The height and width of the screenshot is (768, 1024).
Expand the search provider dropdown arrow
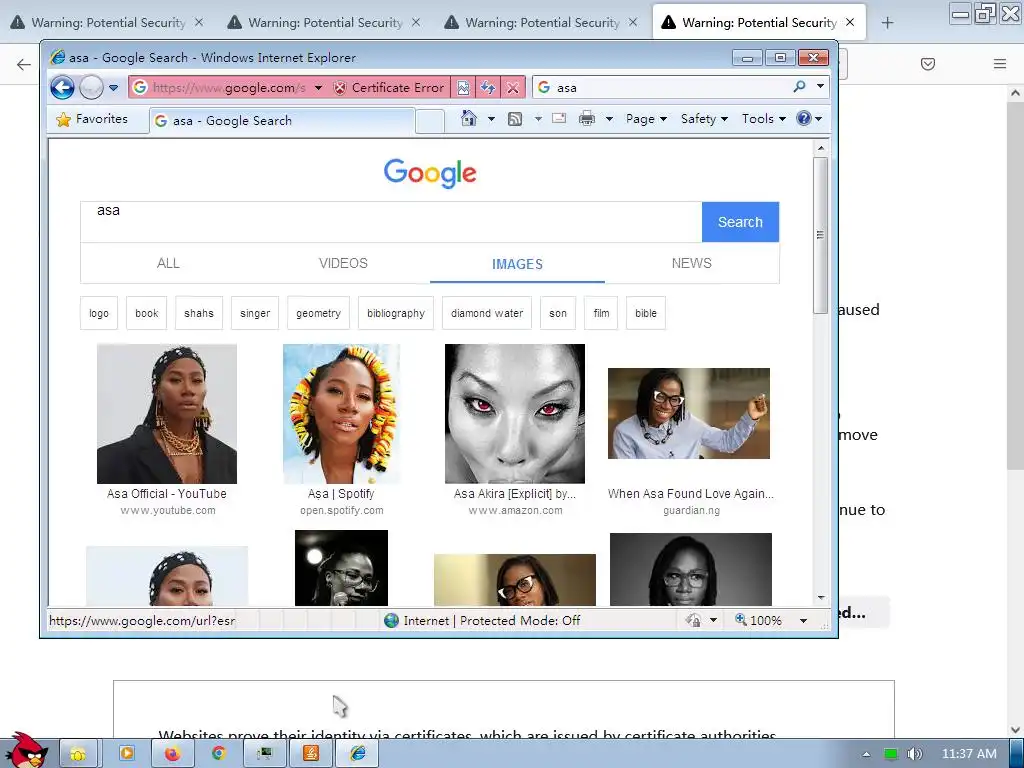coord(820,86)
